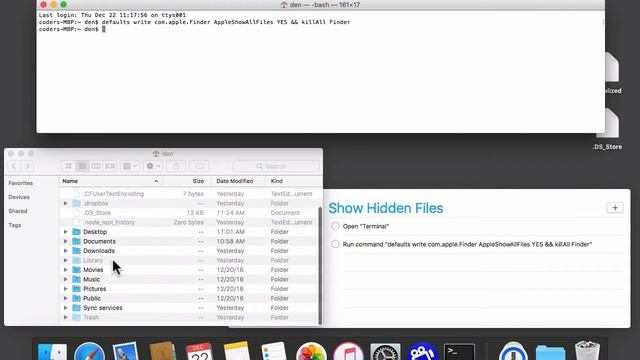Open the Trash in the Dock
The height and width of the screenshot is (360, 640).
pos(587,351)
